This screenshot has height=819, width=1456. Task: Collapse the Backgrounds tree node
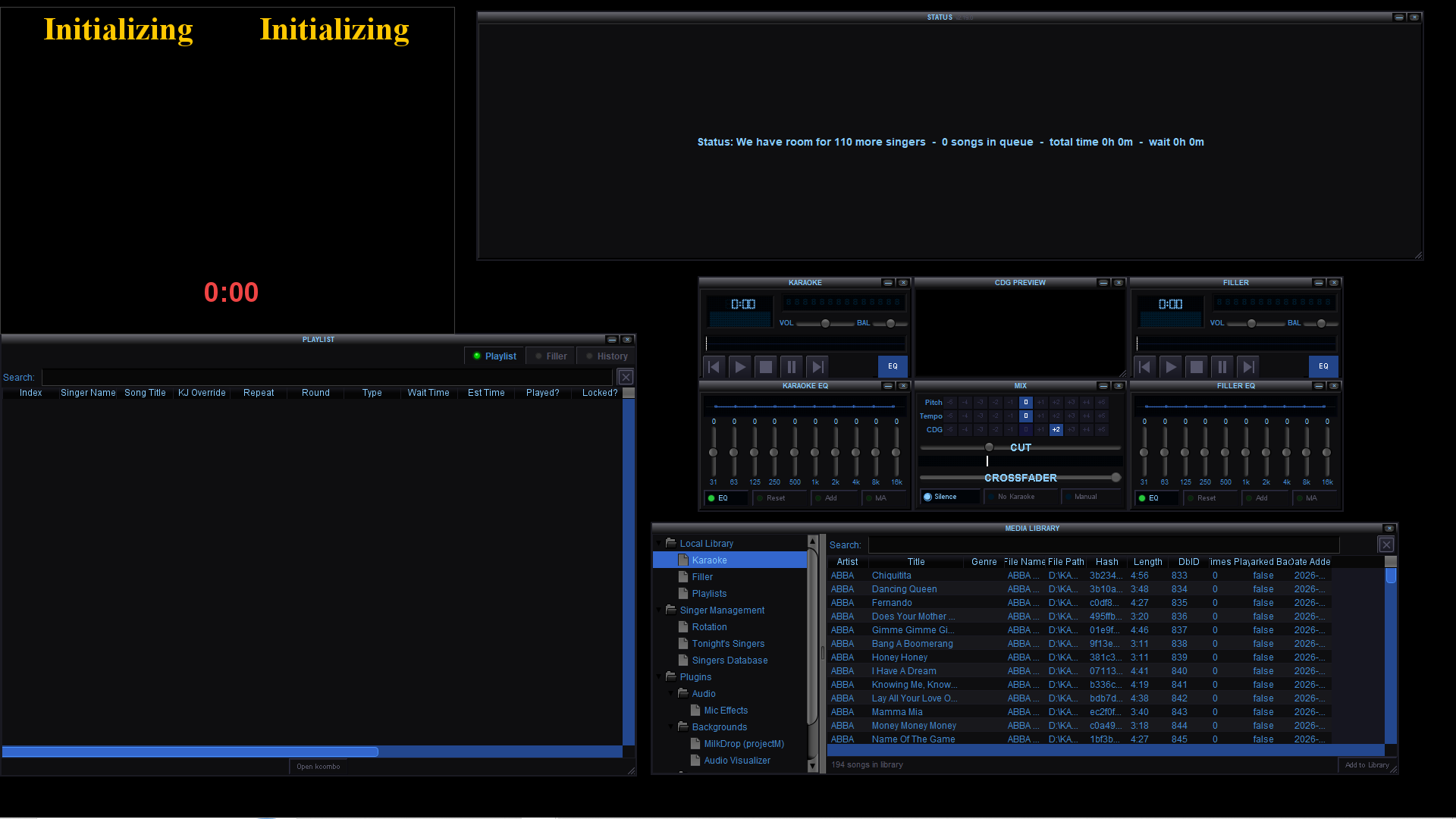click(x=671, y=726)
